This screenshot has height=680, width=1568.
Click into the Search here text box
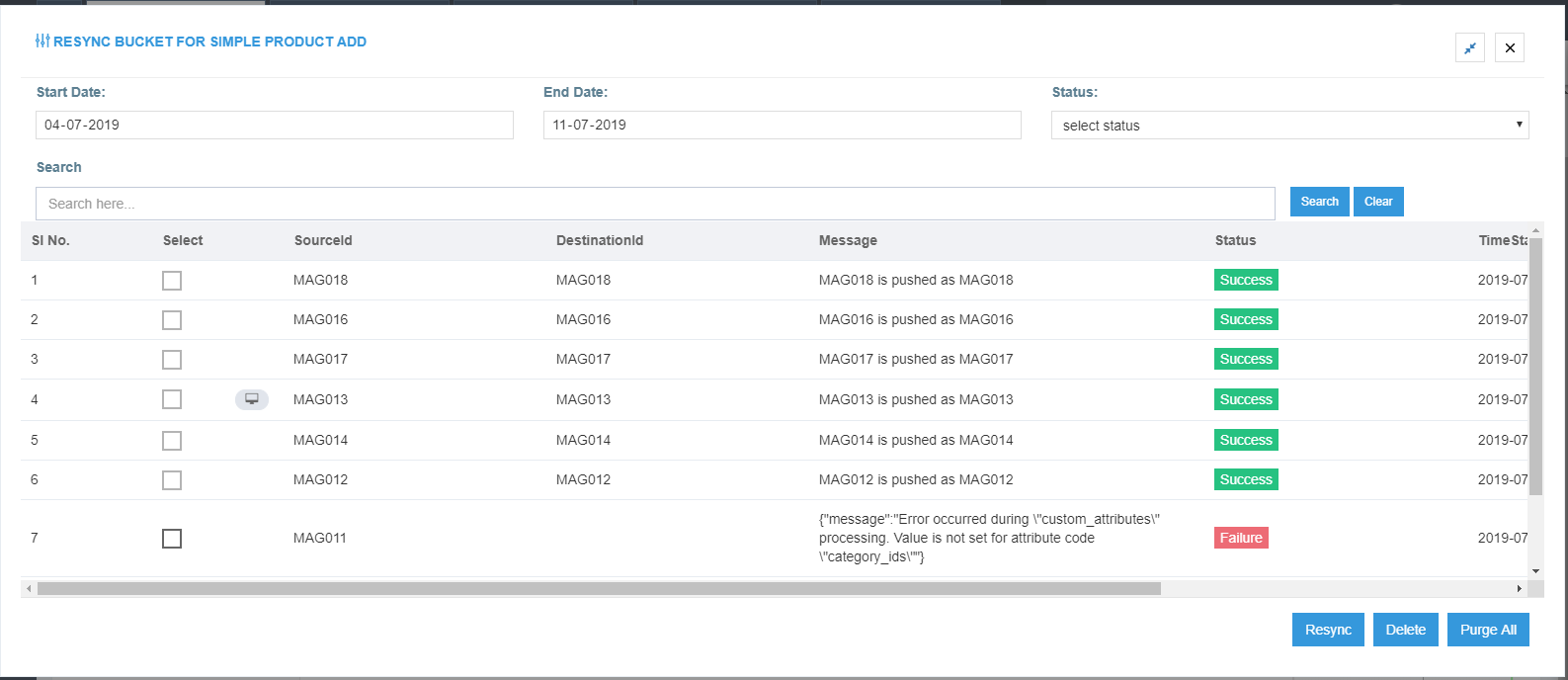(655, 204)
